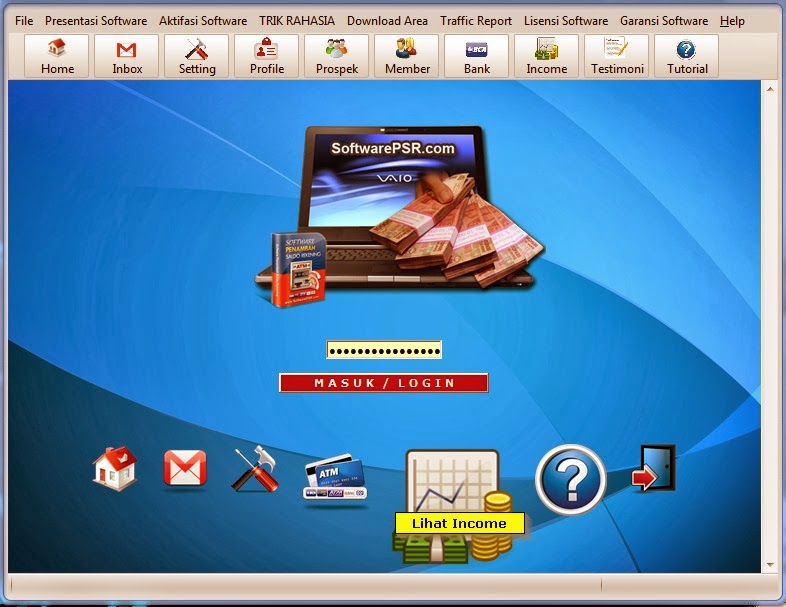The width and height of the screenshot is (786, 607).
Task: Click the Lihat Income tooltip label
Action: [x=460, y=523]
